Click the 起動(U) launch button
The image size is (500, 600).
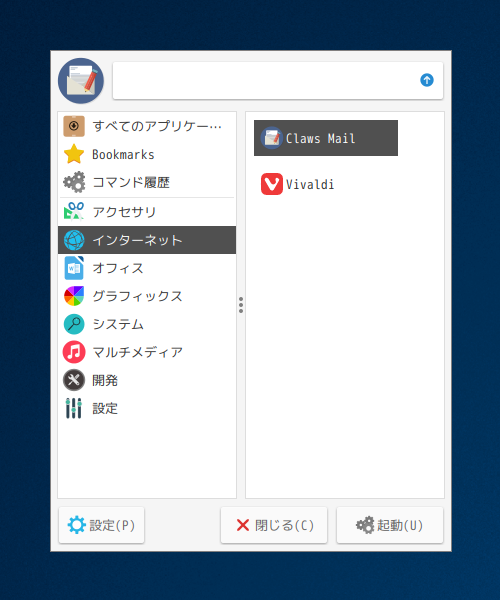click(x=390, y=525)
